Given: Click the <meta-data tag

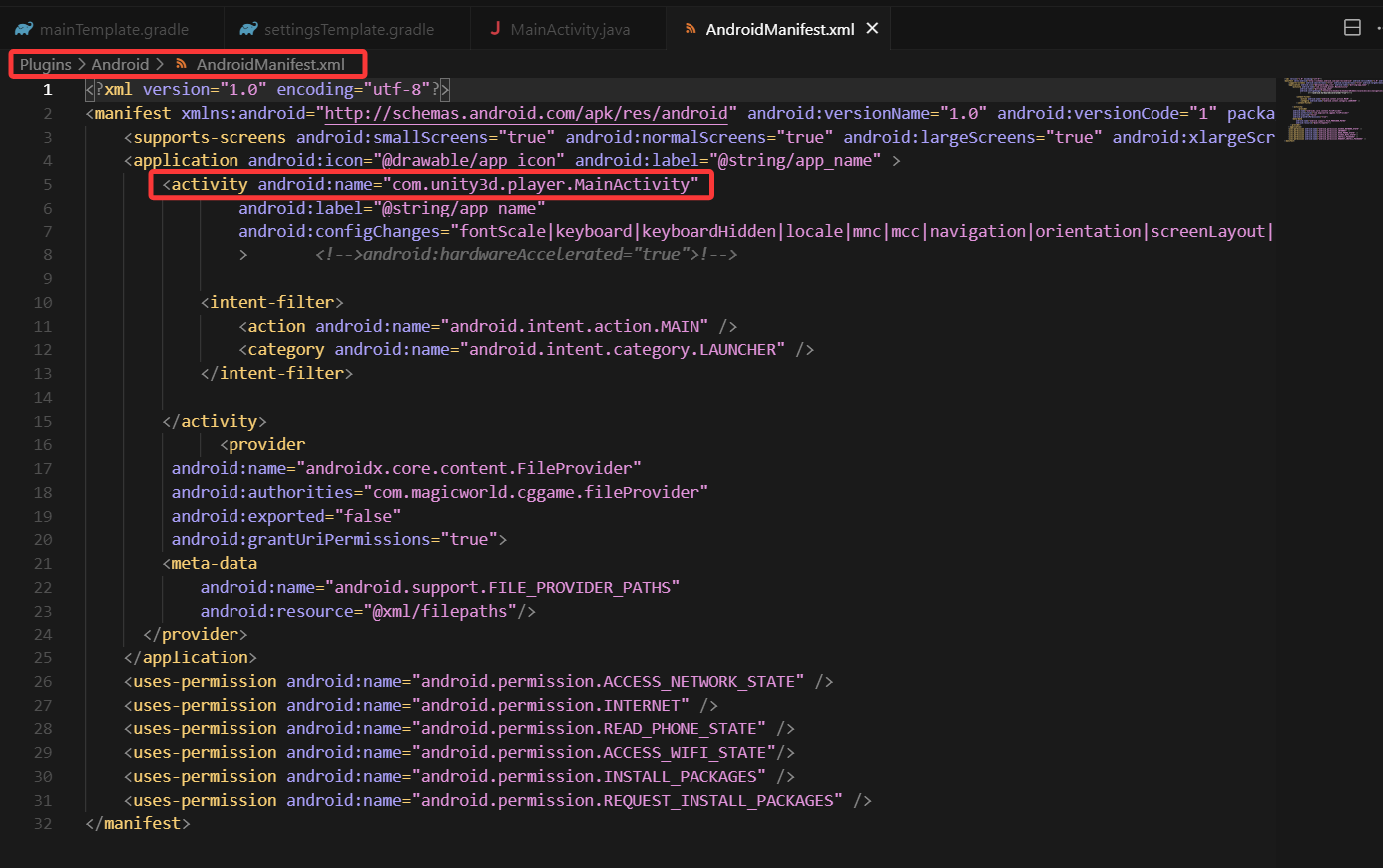Looking at the screenshot, I should coord(210,563).
